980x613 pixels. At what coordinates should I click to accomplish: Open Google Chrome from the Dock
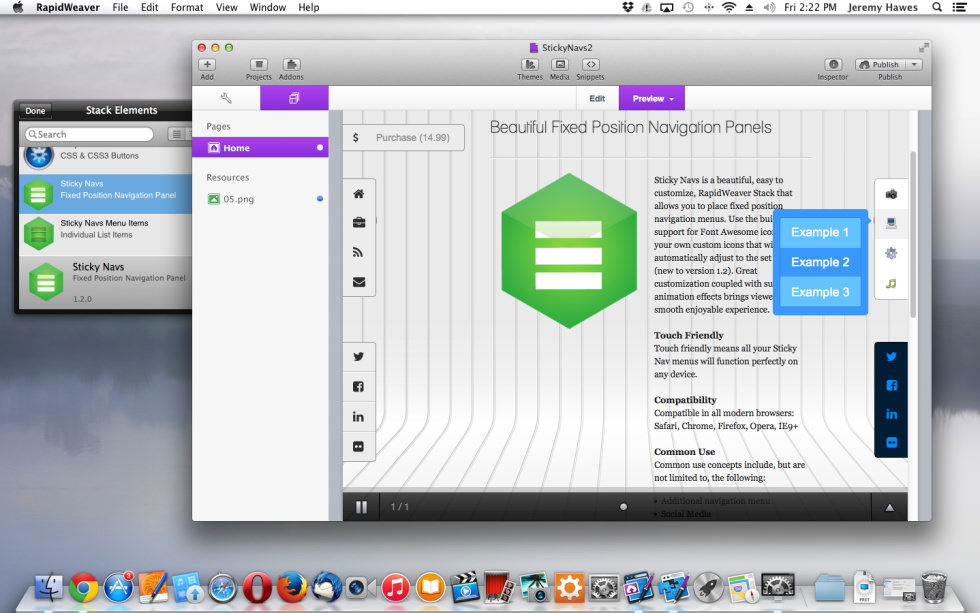[x=83, y=587]
